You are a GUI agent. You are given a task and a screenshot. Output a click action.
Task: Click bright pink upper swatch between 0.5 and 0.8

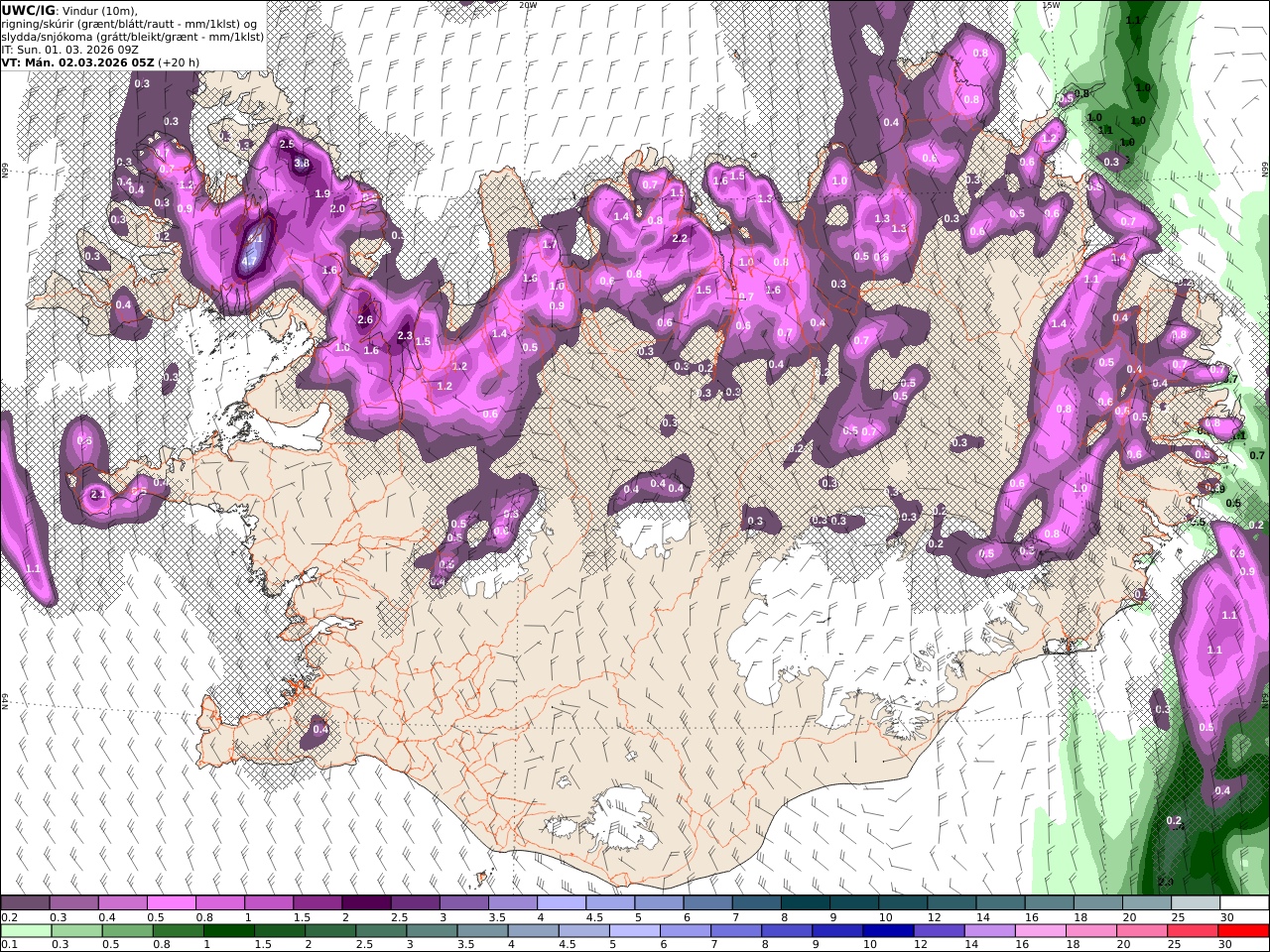(x=172, y=903)
